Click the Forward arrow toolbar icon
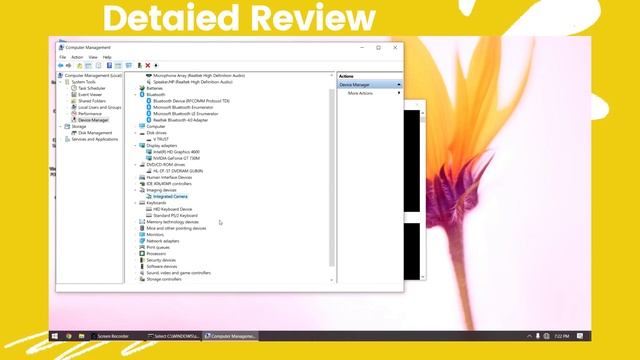The height and width of the screenshot is (360, 640). [x=69, y=65]
